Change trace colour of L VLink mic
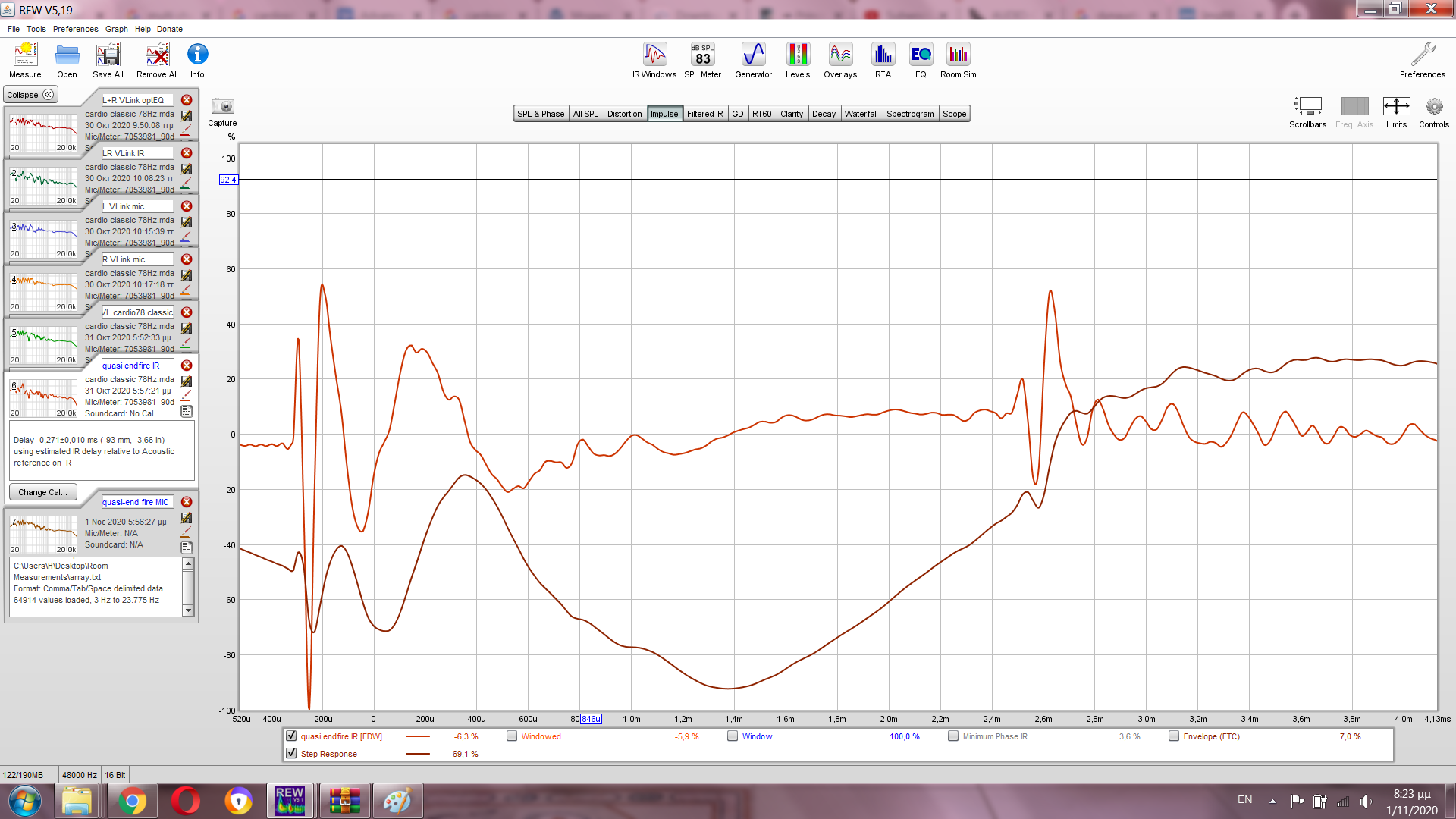 click(x=186, y=237)
